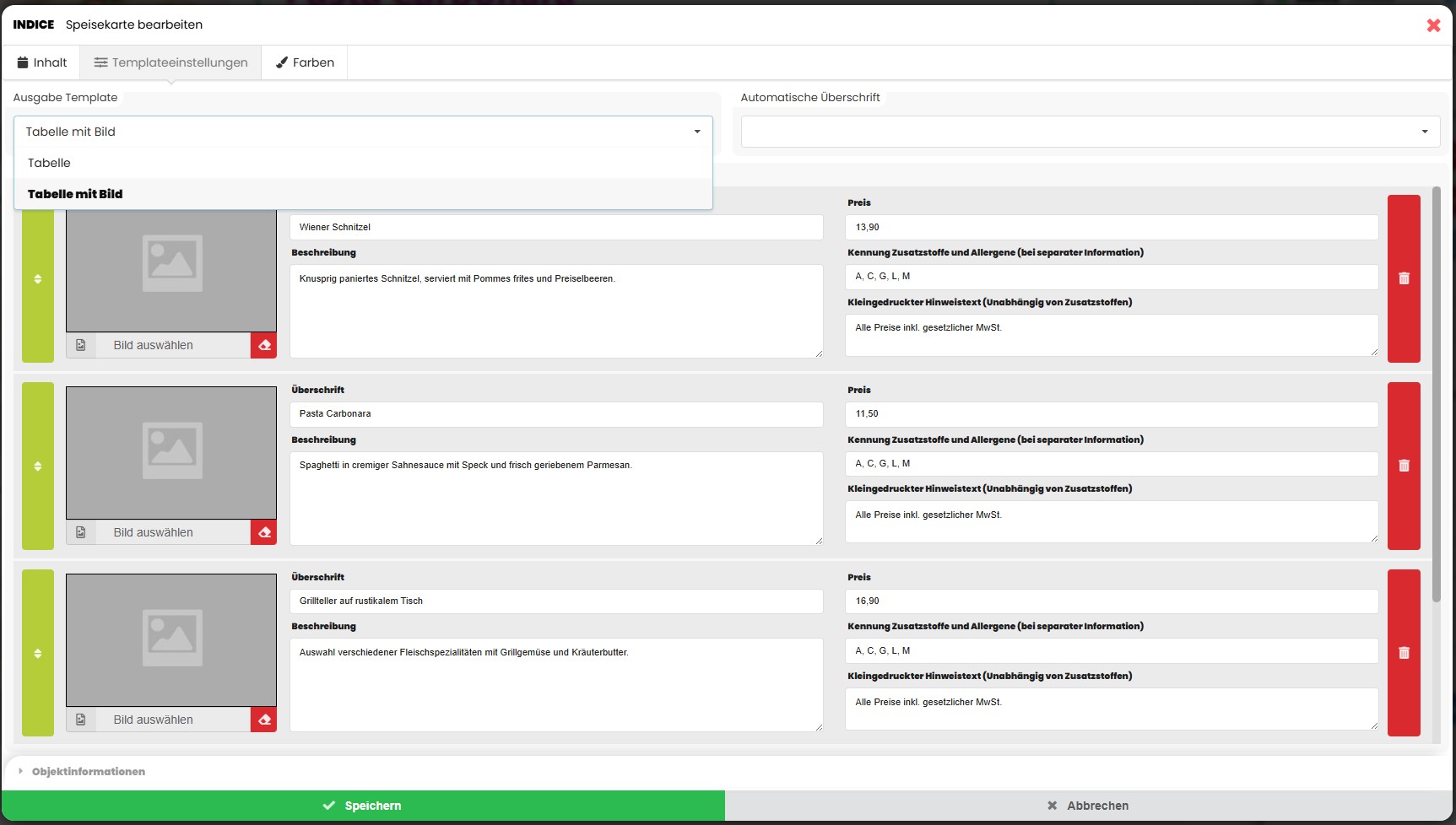Close the Speisekarte dialog with red X
The image size is (1456, 825).
(x=1433, y=25)
